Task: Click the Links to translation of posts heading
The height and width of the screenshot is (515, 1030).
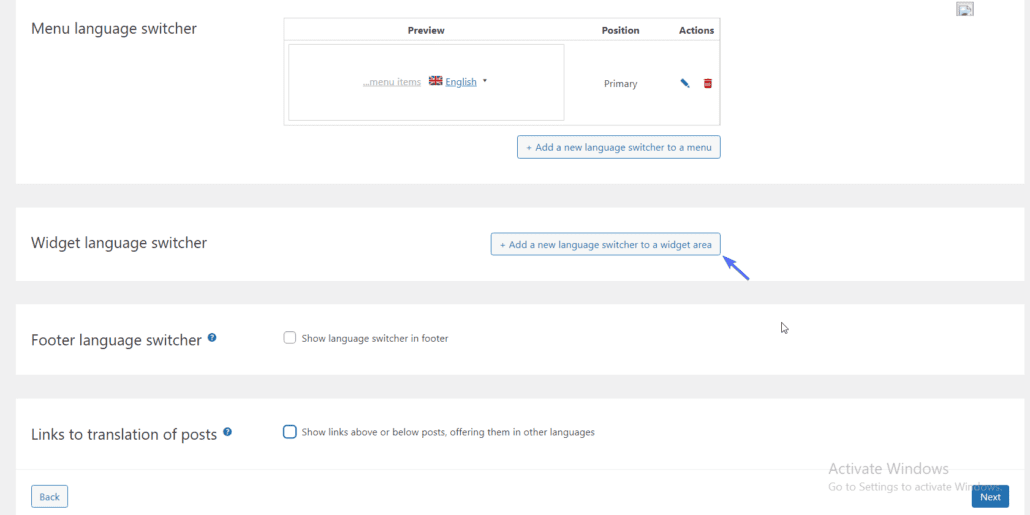Action: coord(124,435)
